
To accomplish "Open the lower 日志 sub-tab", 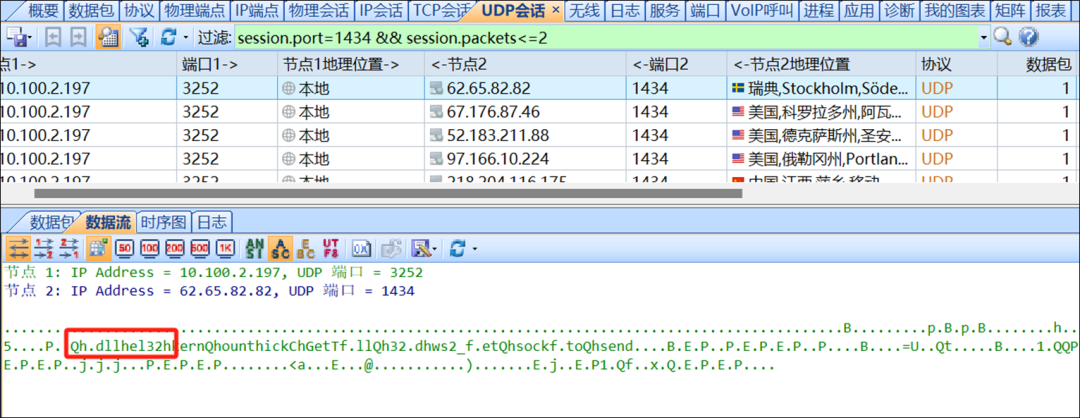I will (212, 222).
